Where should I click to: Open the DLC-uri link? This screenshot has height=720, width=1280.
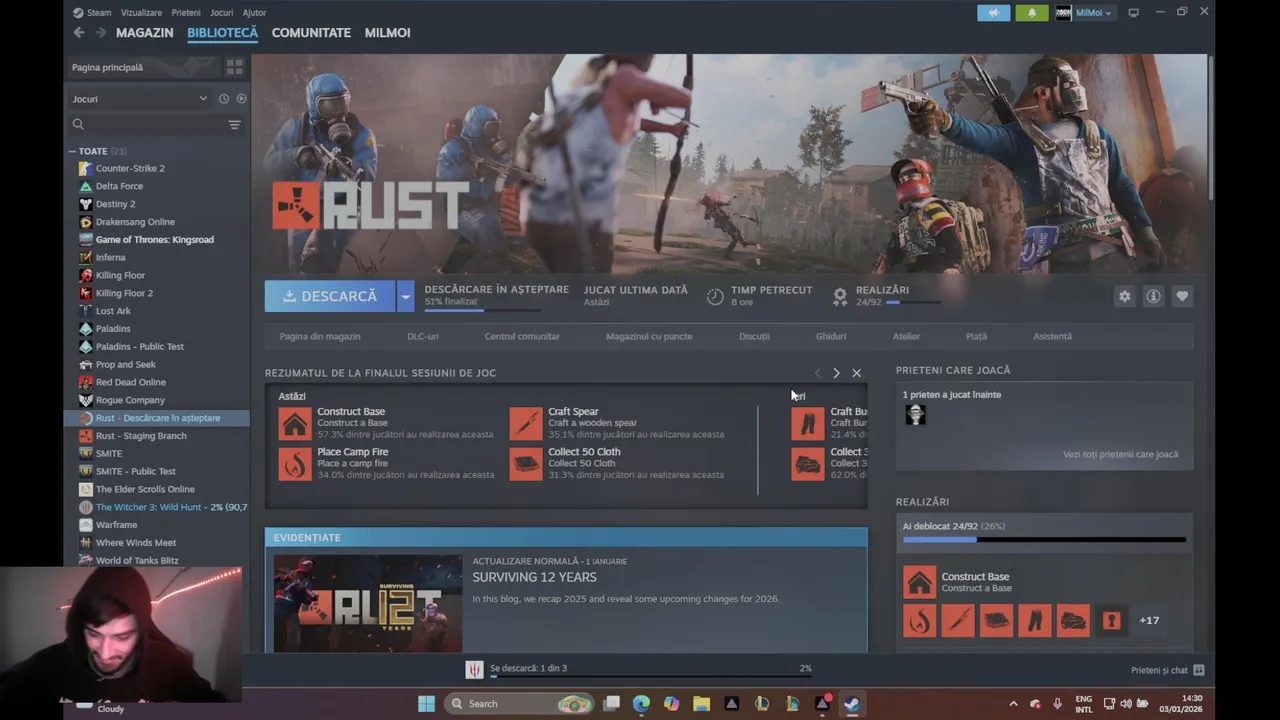pyautogui.click(x=423, y=336)
